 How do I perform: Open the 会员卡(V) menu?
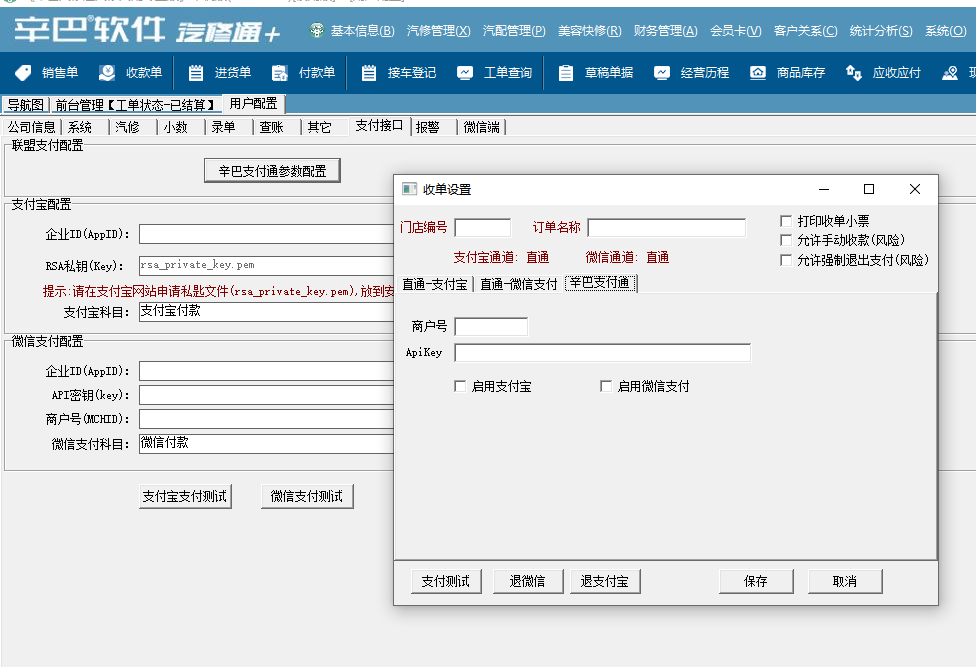pos(735,30)
